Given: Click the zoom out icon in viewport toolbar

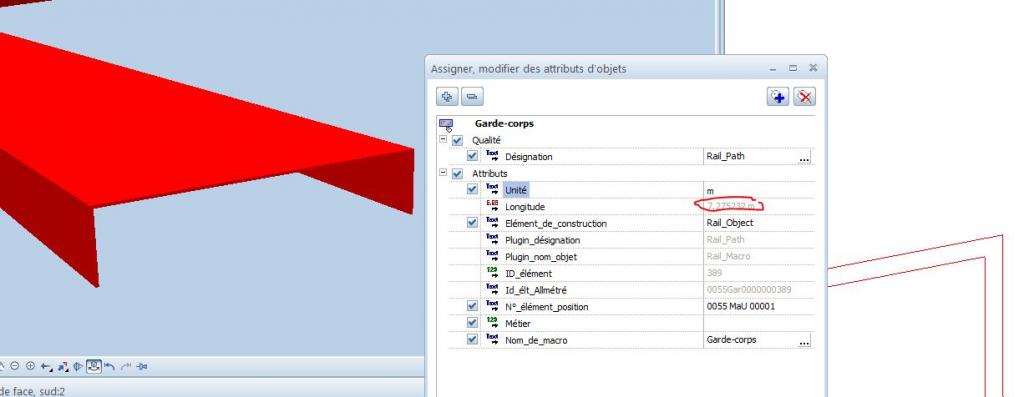Looking at the screenshot, I should pos(15,366).
